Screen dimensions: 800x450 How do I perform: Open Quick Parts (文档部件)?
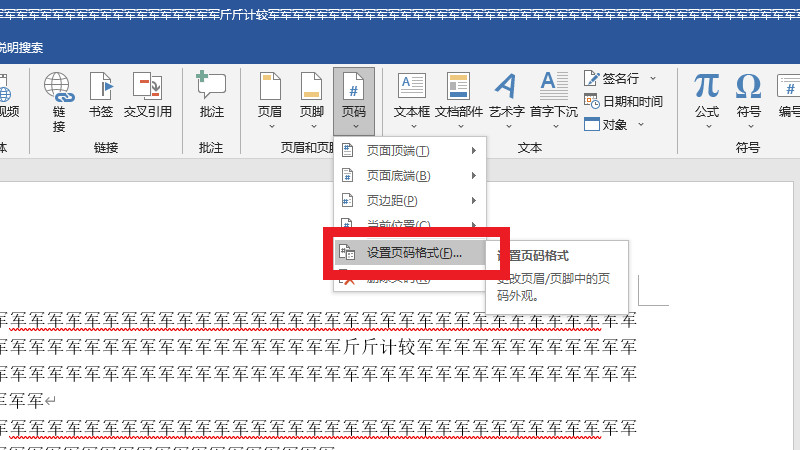pos(459,101)
